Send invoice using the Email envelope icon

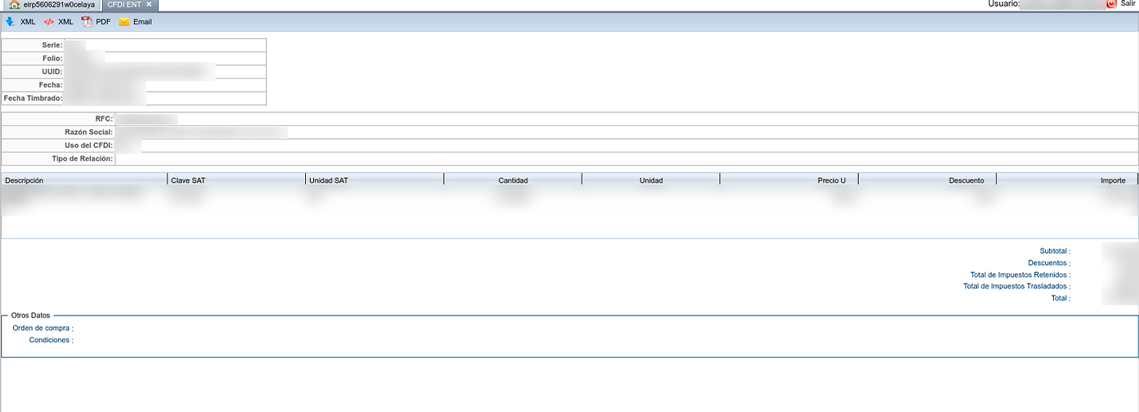tap(125, 21)
